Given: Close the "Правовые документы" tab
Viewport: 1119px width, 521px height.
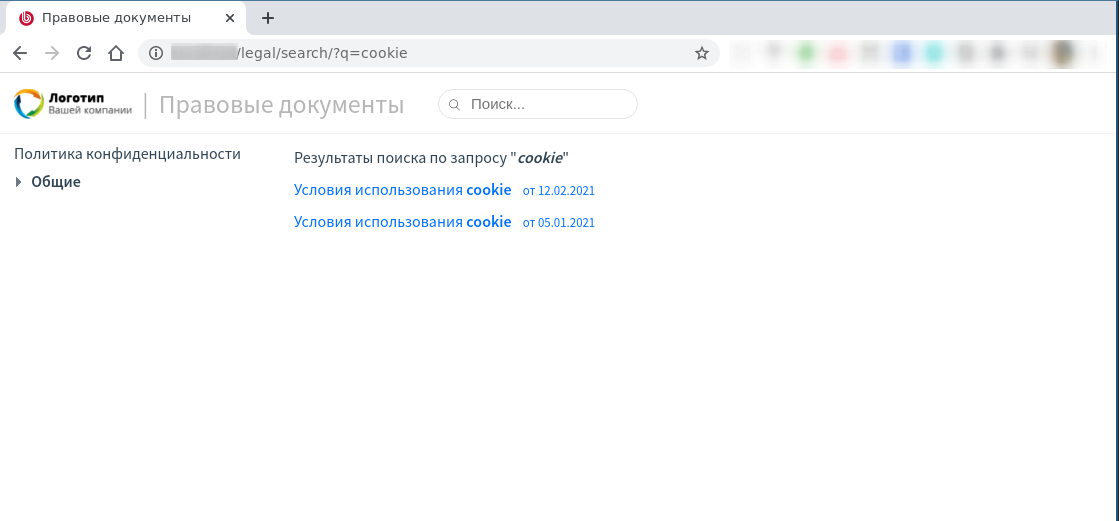Looking at the screenshot, I should click(x=232, y=18).
